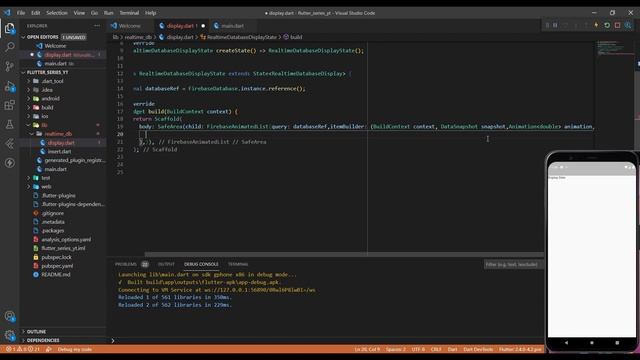
Task: Open analysis_options.yaml in the file tree
Action: 66,240
